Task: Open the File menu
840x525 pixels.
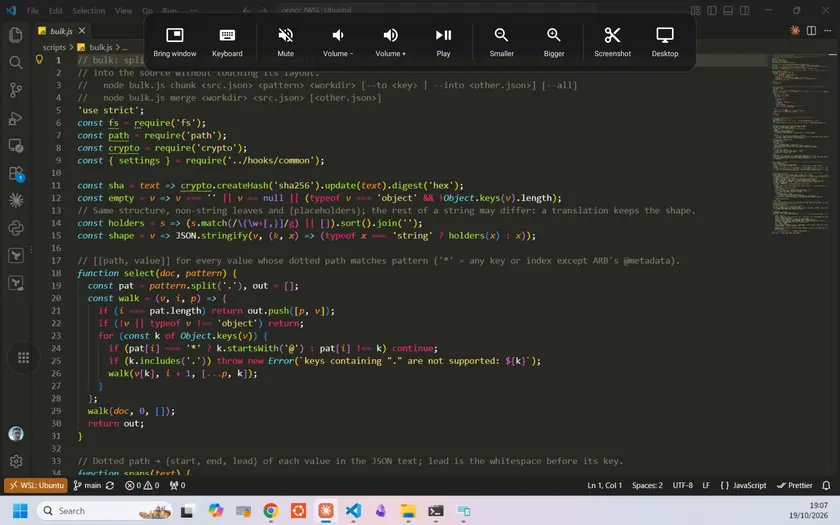Action: coord(33,11)
